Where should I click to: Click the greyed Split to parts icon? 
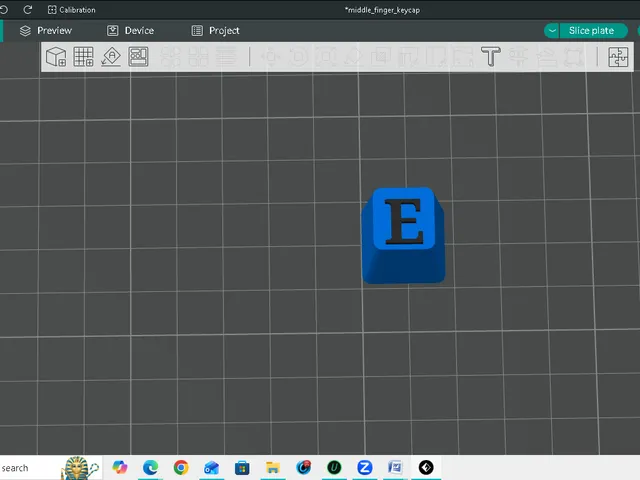(x=198, y=57)
